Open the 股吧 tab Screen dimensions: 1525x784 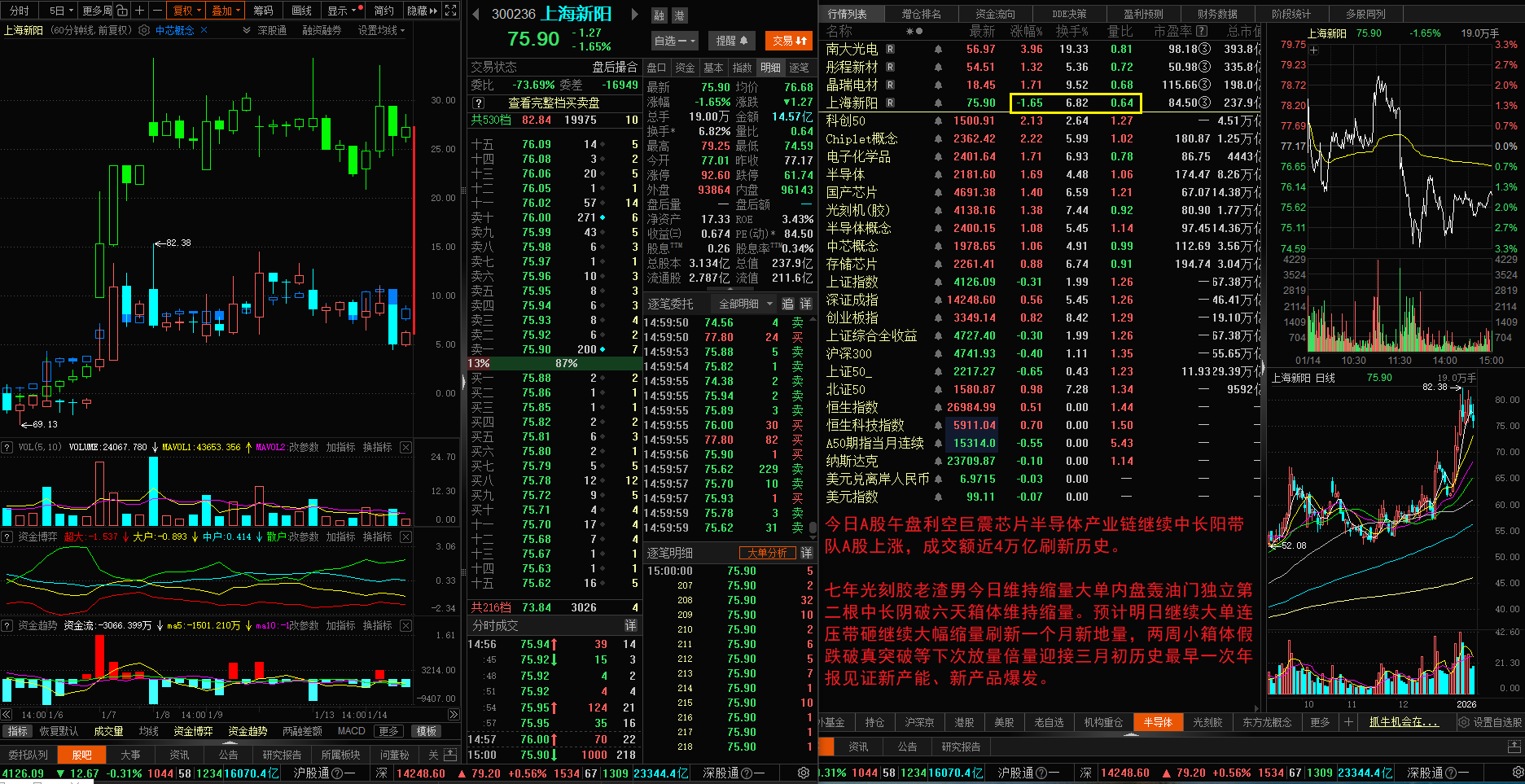point(81,755)
